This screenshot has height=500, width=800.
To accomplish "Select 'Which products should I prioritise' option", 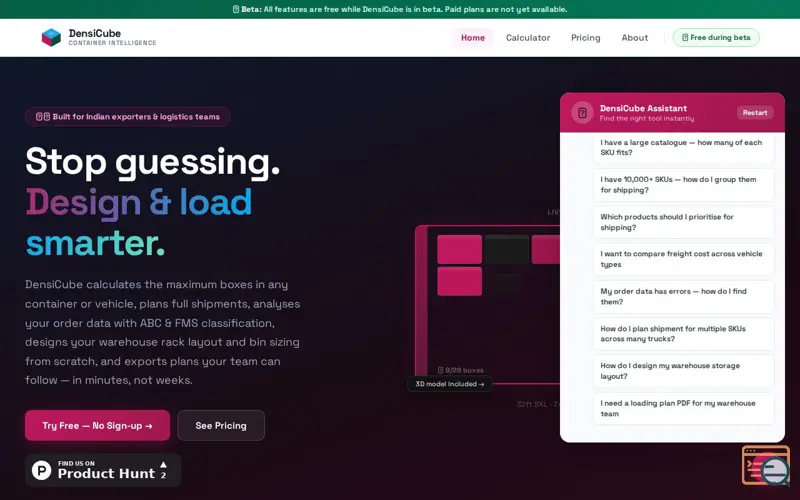I will click(x=683, y=222).
